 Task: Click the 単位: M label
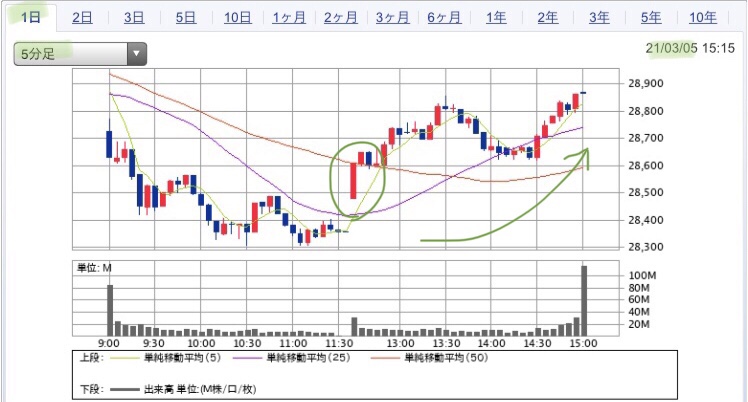point(94,268)
